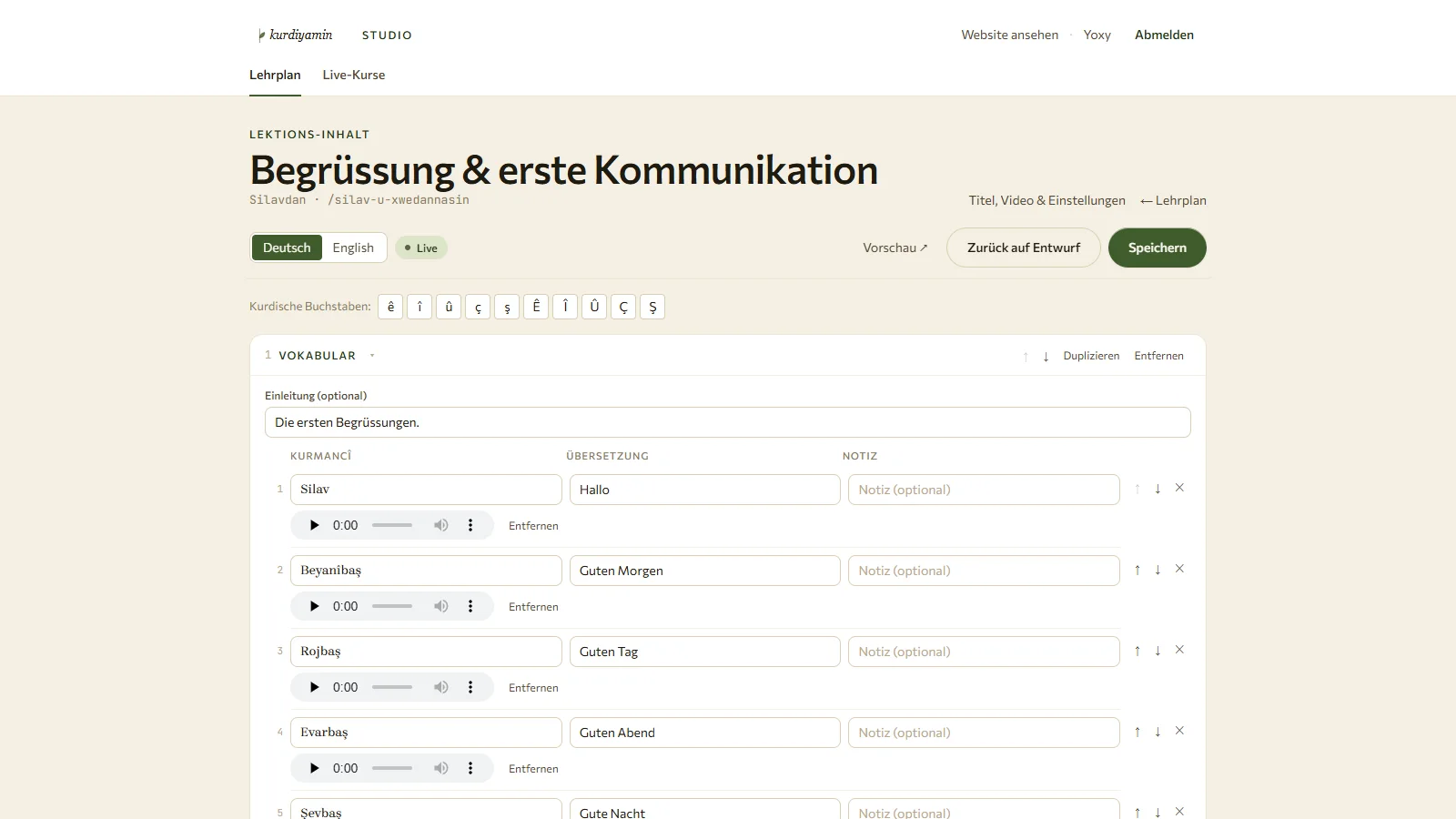This screenshot has width=1456, height=819.
Task: Open Titel, Video & Einstellungen
Action: [1046, 200]
